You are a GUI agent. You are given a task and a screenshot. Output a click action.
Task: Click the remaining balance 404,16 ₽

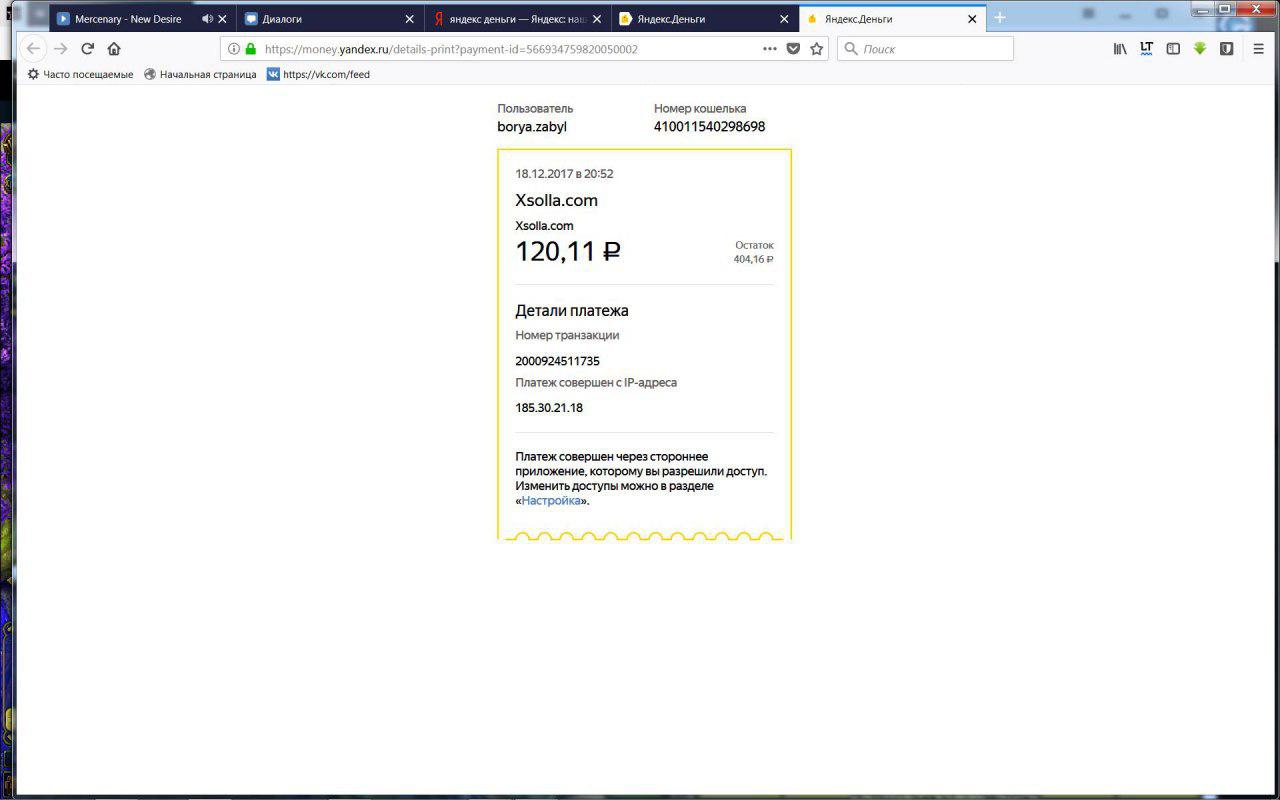click(x=753, y=259)
